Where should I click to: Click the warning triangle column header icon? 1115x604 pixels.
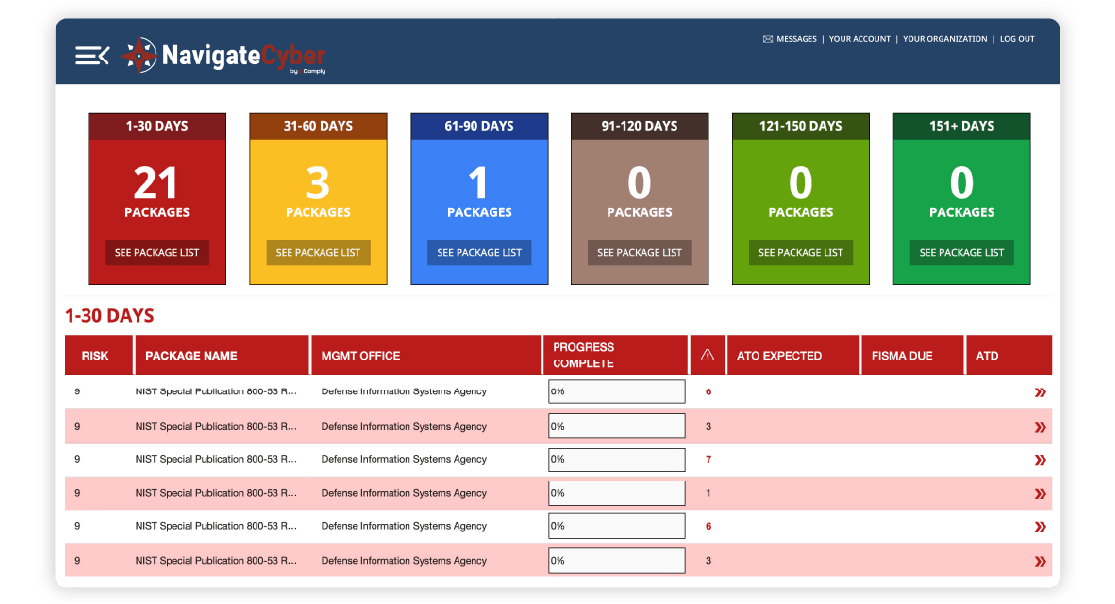(707, 355)
